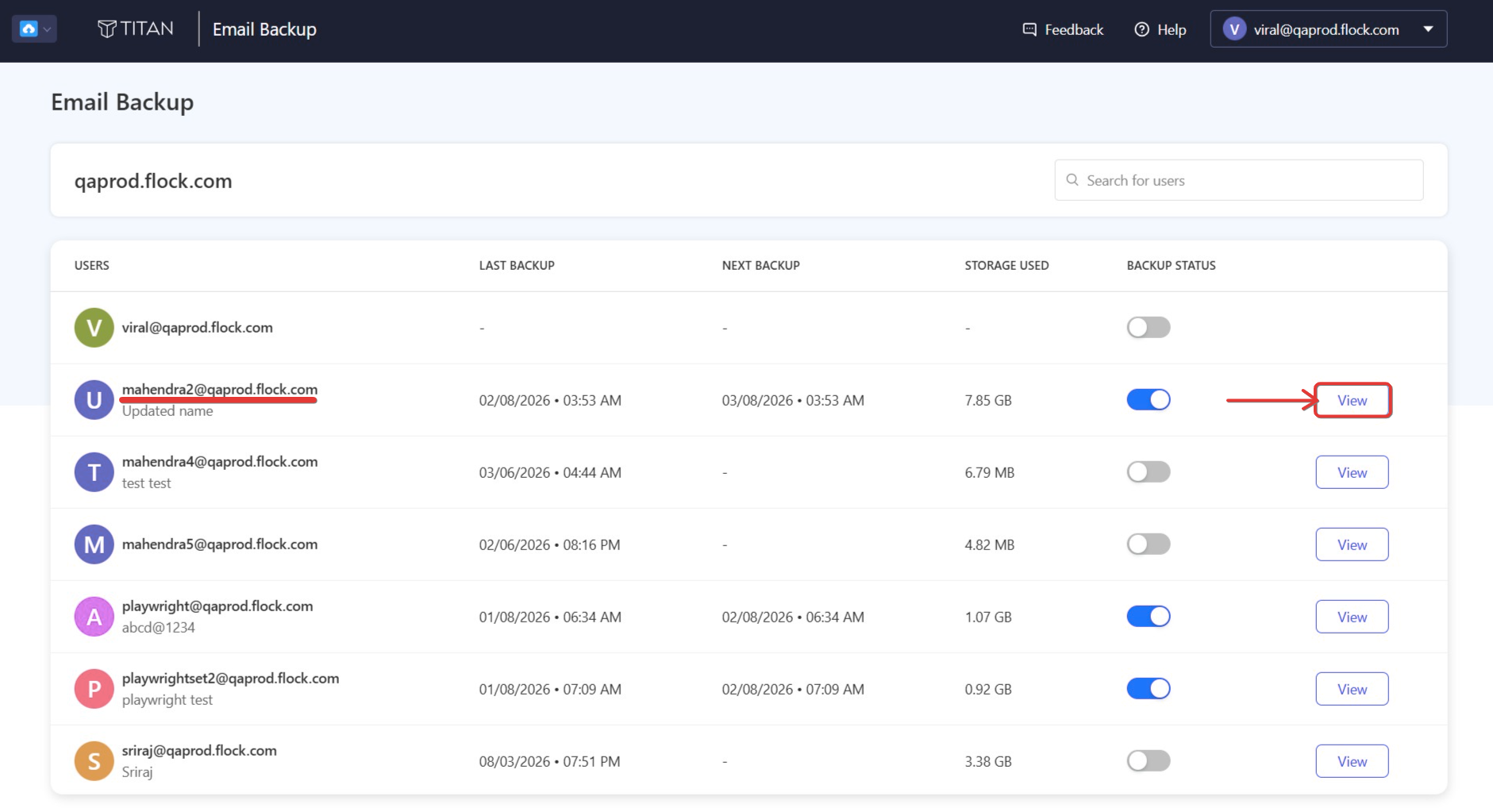The image size is (1493, 812).
Task: Click the abcd@1234 subtitle
Action: [159, 627]
